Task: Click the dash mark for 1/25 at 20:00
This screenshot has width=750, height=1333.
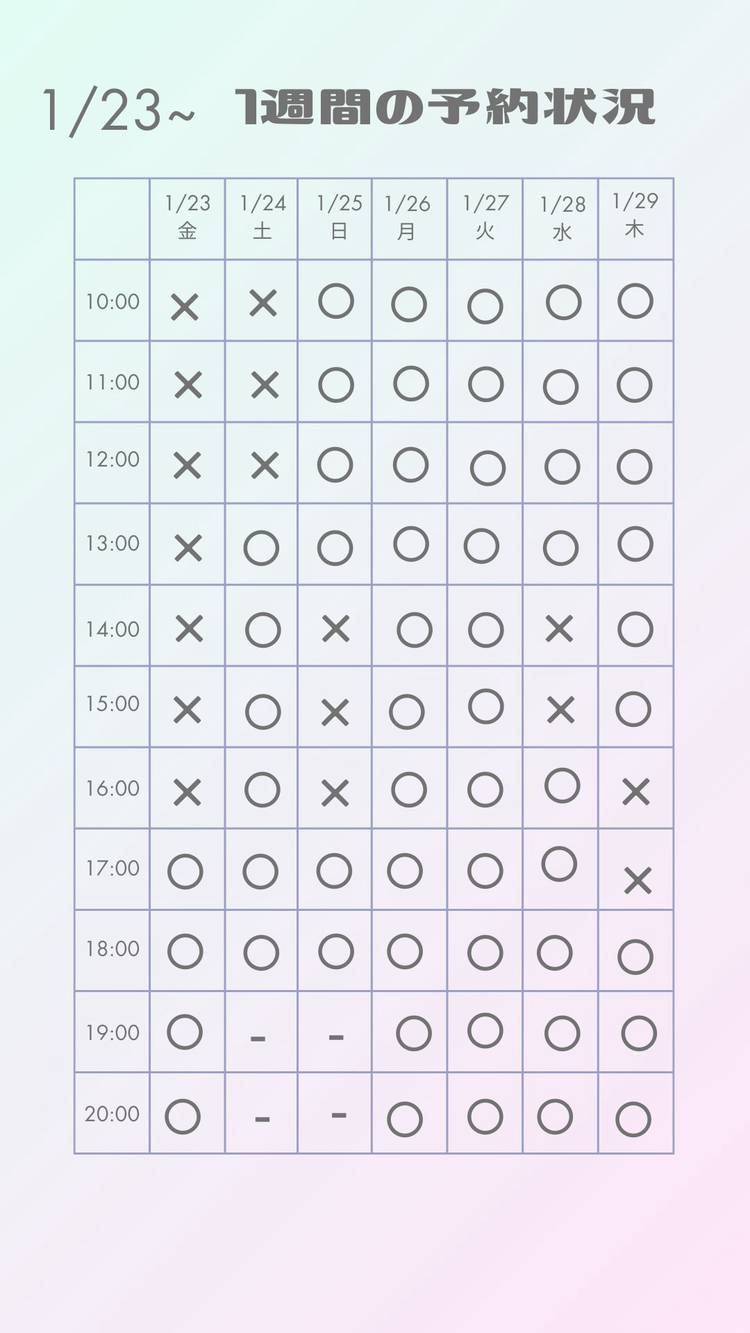Action: click(339, 1114)
